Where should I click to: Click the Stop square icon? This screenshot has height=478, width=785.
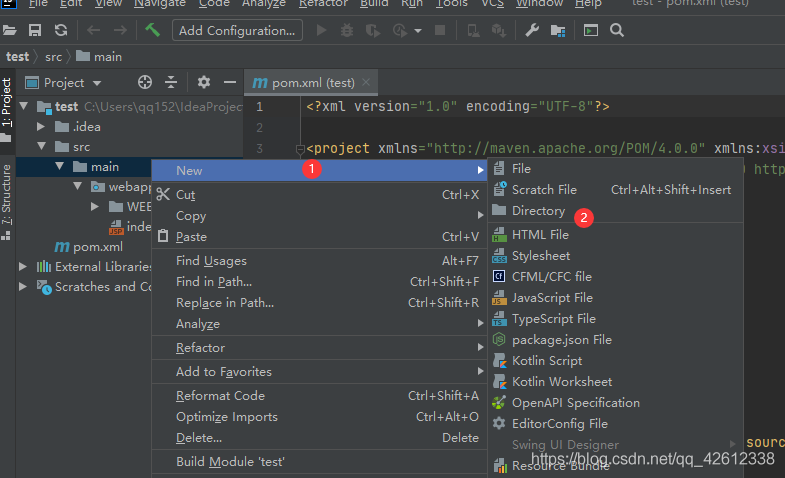440,30
